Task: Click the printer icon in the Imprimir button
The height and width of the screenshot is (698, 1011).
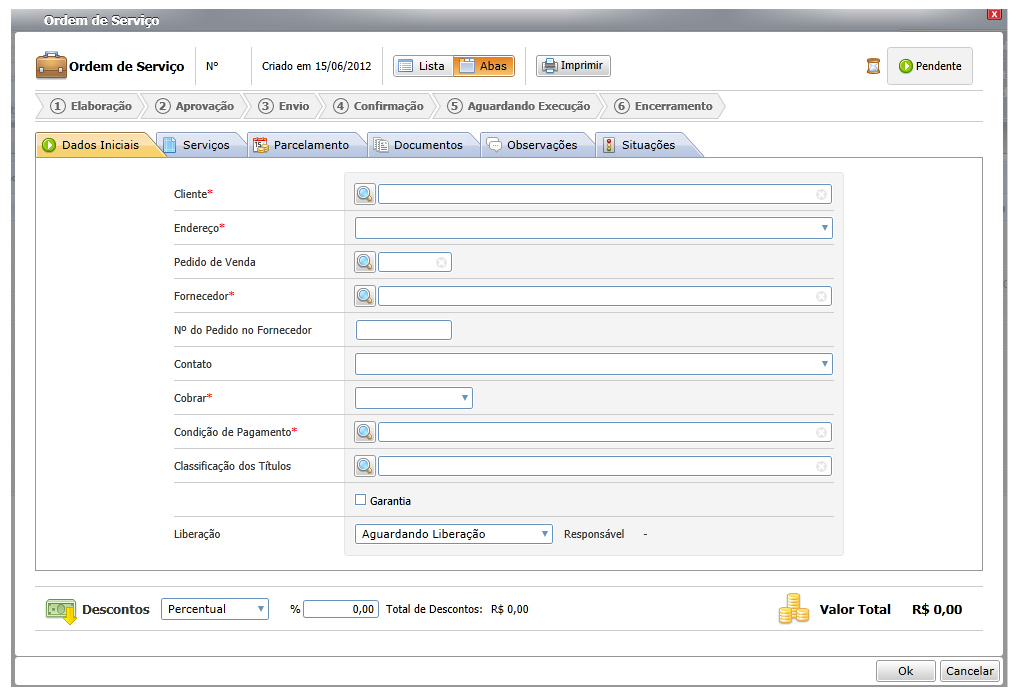Action: click(x=549, y=66)
